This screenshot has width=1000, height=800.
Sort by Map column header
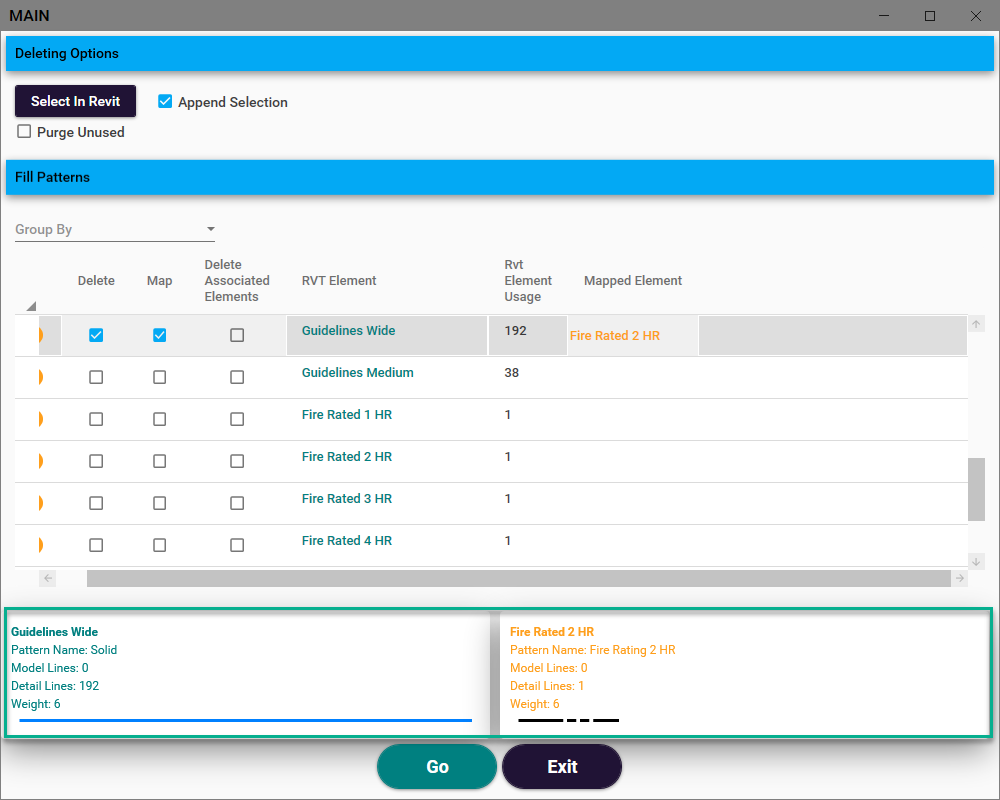(x=159, y=281)
